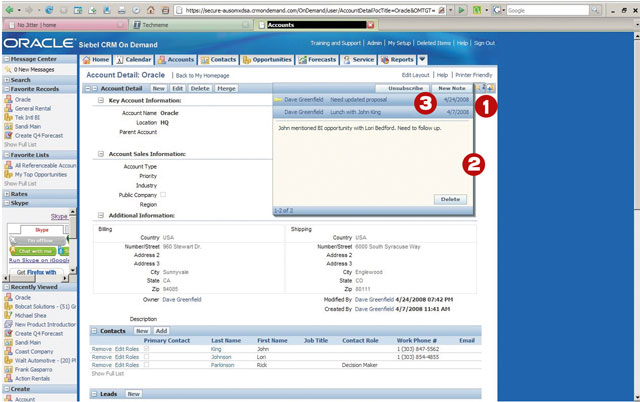Click the My Top Opportunities list icon
The image size is (640, 402).
[x=8, y=174]
